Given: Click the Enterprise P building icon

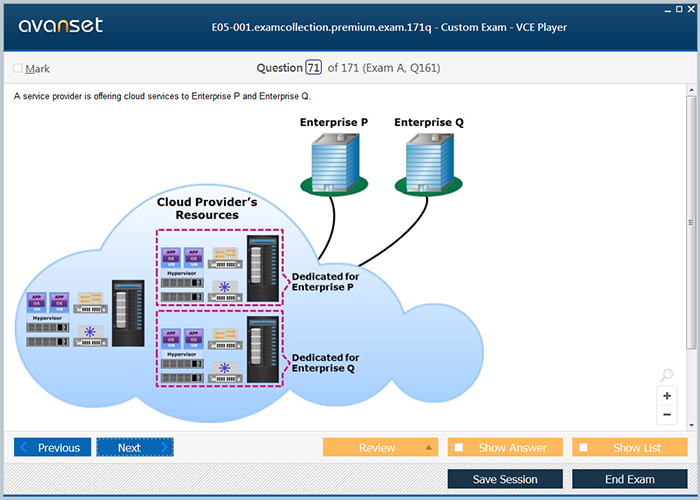Looking at the screenshot, I should pyautogui.click(x=335, y=161).
